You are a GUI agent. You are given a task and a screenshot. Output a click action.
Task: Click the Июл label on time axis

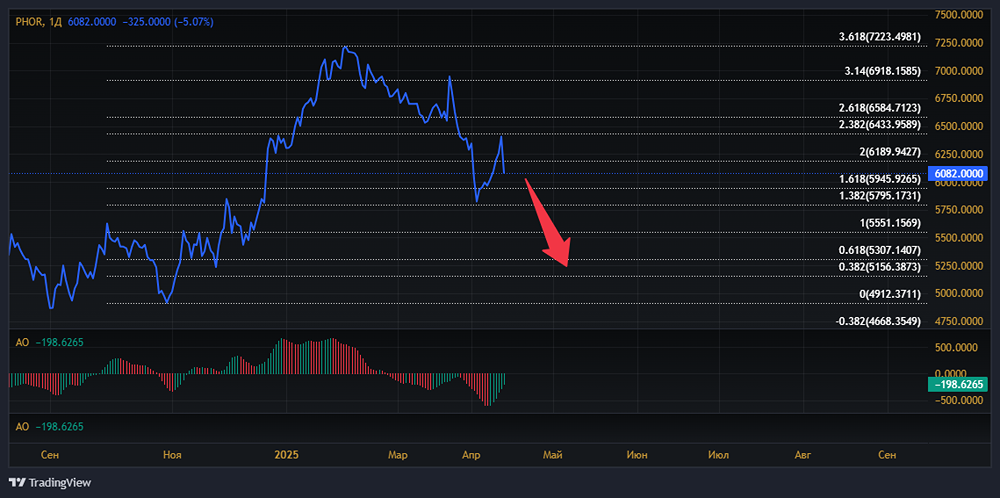click(717, 455)
